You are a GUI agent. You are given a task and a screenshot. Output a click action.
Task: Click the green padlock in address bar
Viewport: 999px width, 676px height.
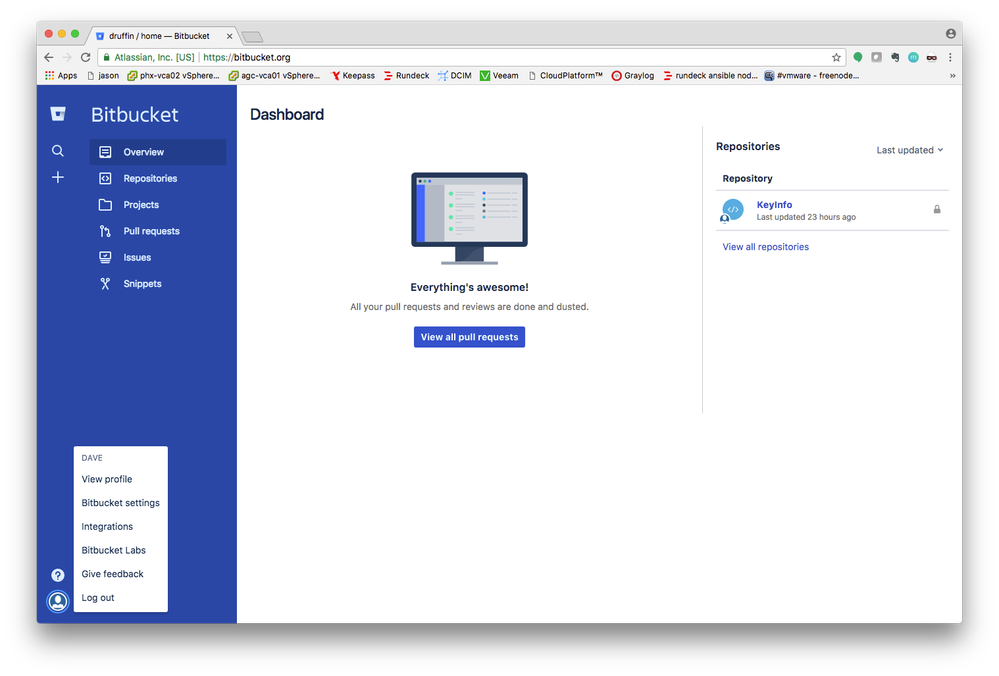coord(106,57)
